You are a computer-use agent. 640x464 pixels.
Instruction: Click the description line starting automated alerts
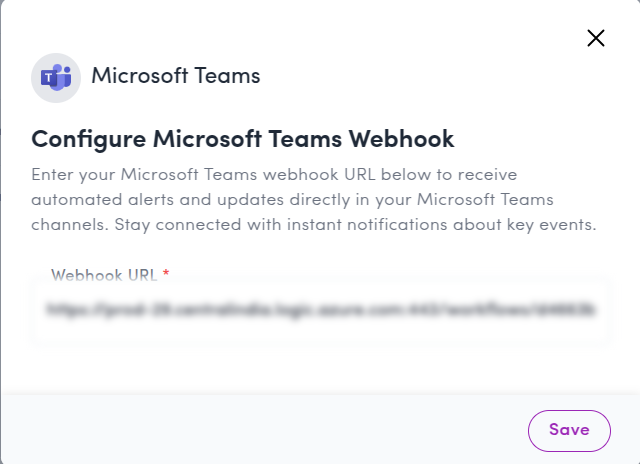tap(292, 200)
